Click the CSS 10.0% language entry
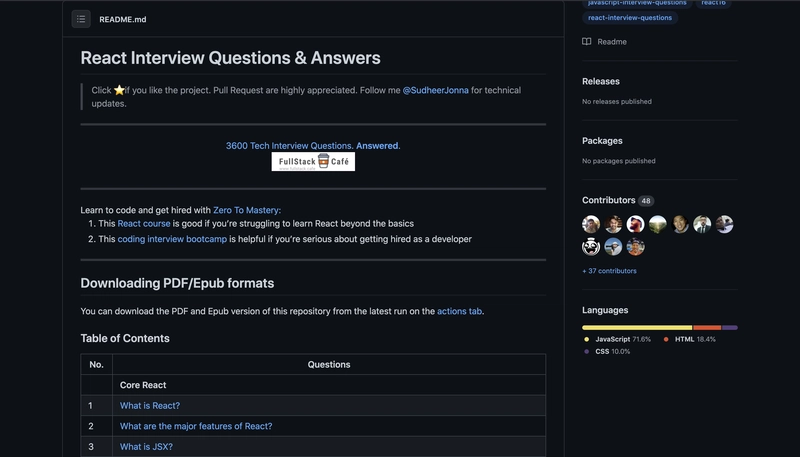800x457 pixels. tap(607, 351)
